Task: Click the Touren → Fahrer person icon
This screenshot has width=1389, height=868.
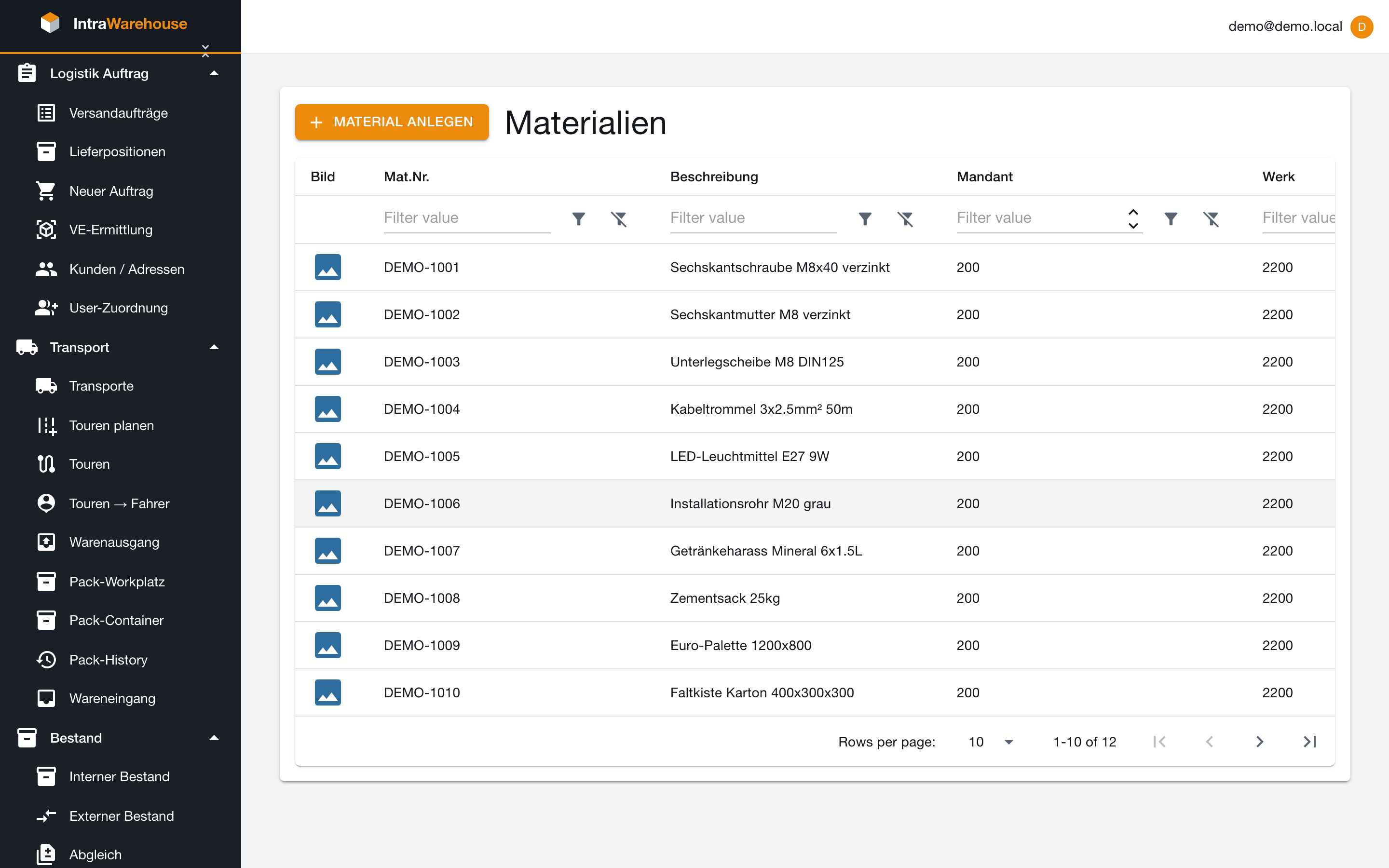Action: point(46,503)
